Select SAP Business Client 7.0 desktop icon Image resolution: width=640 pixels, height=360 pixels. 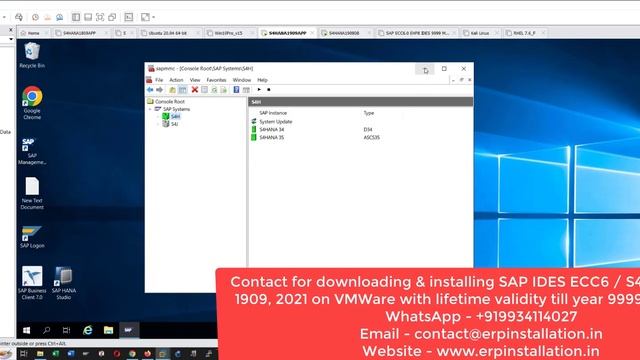click(x=32, y=283)
